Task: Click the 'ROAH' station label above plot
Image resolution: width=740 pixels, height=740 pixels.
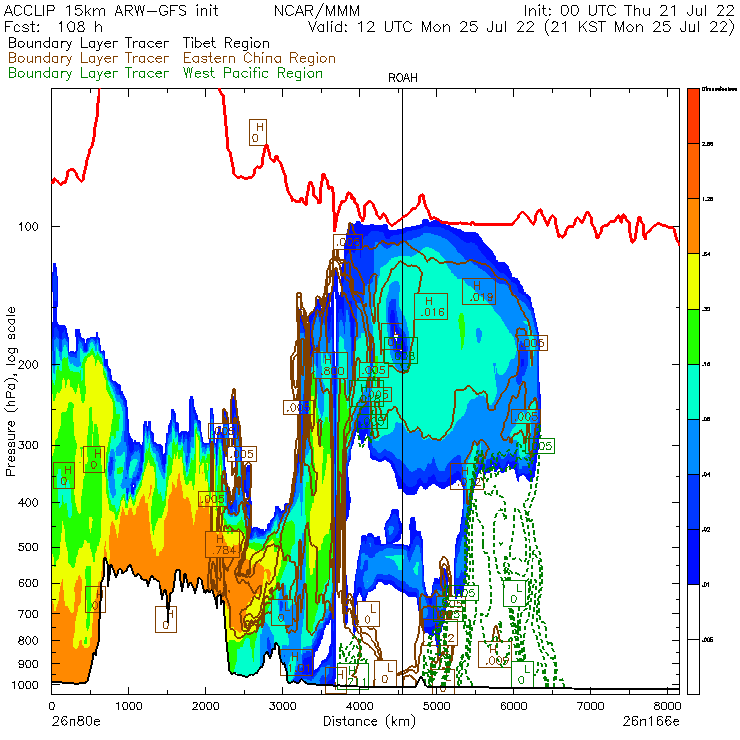Action: point(403,78)
